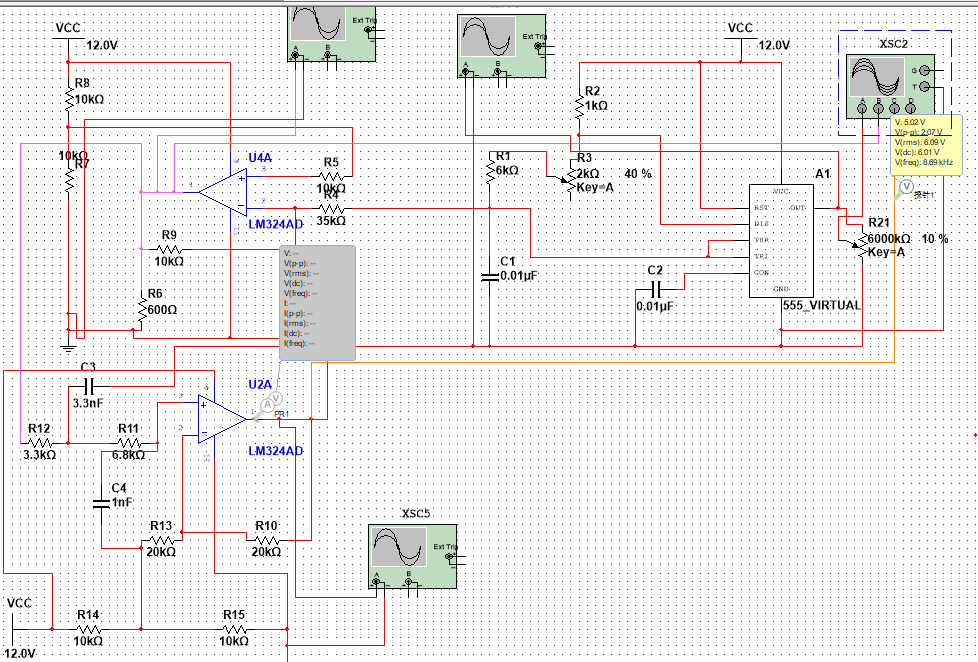This screenshot has width=978, height=662.
Task: Click the yellow probe readout tooltip
Action: coord(926,145)
